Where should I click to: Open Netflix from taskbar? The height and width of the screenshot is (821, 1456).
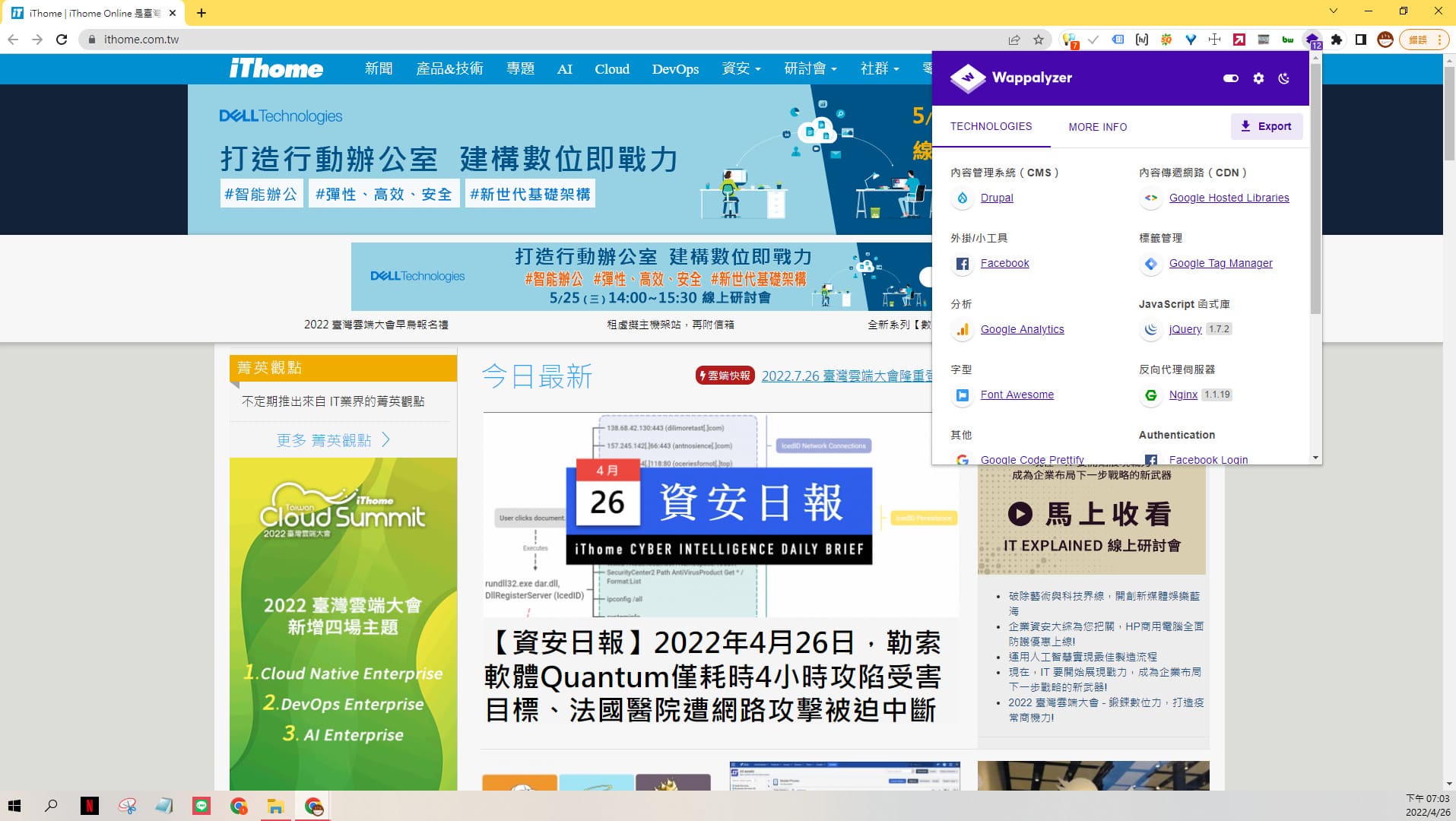[89, 806]
